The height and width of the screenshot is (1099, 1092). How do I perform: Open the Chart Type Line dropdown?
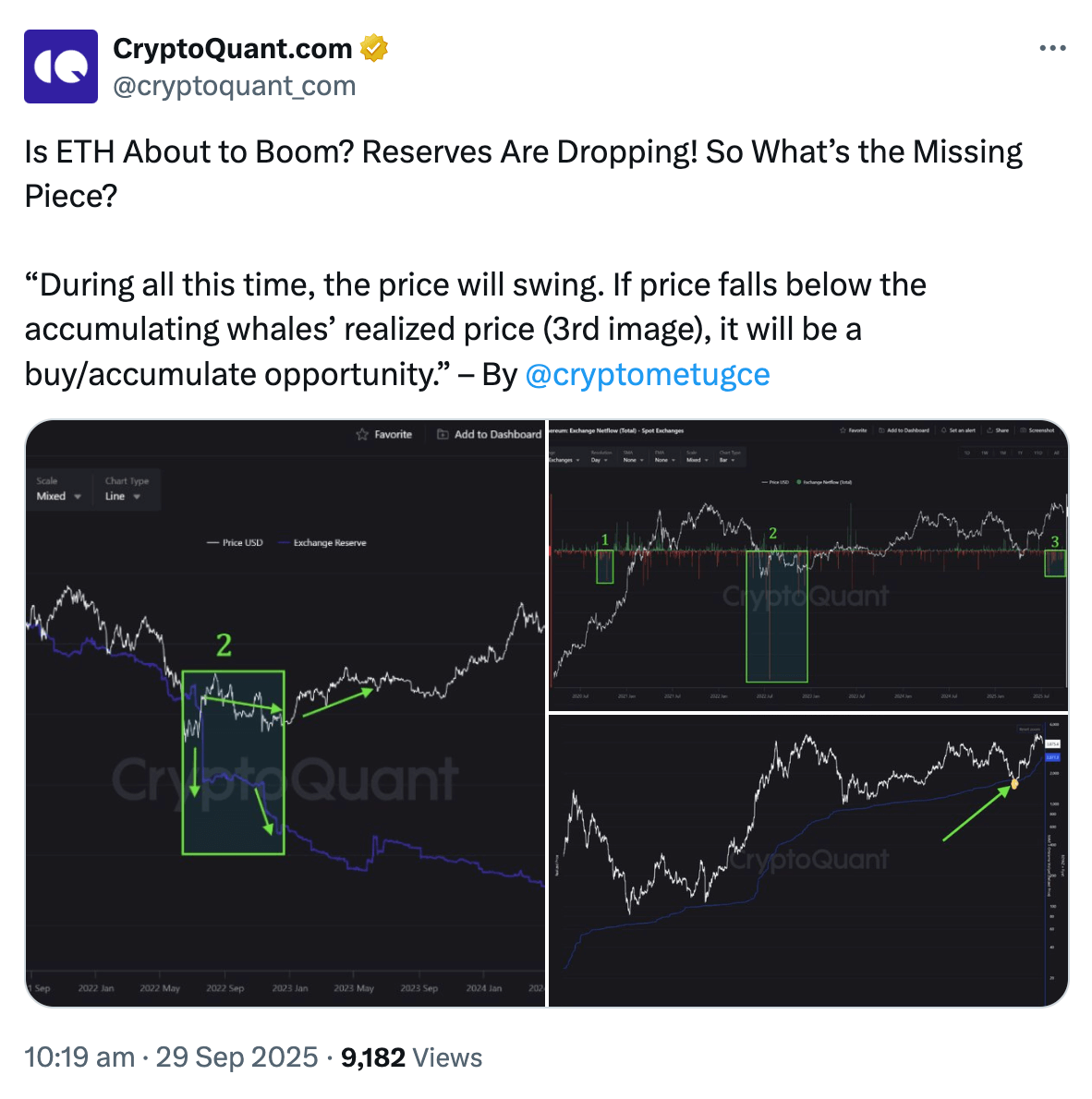point(123,496)
